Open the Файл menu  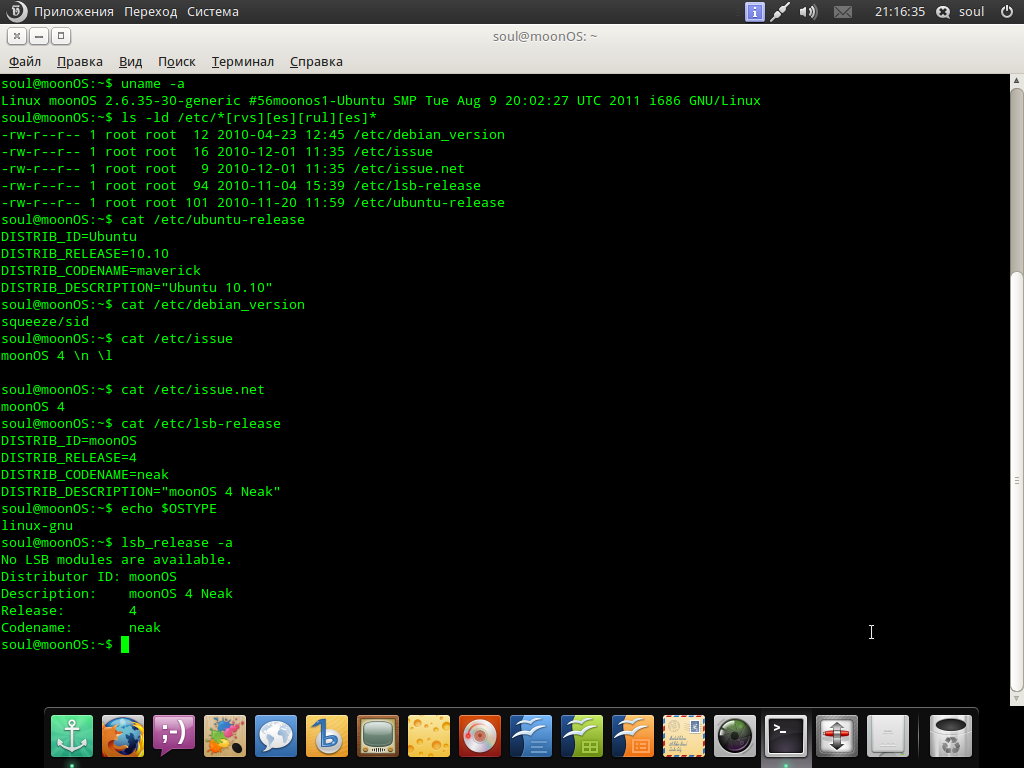pos(25,61)
